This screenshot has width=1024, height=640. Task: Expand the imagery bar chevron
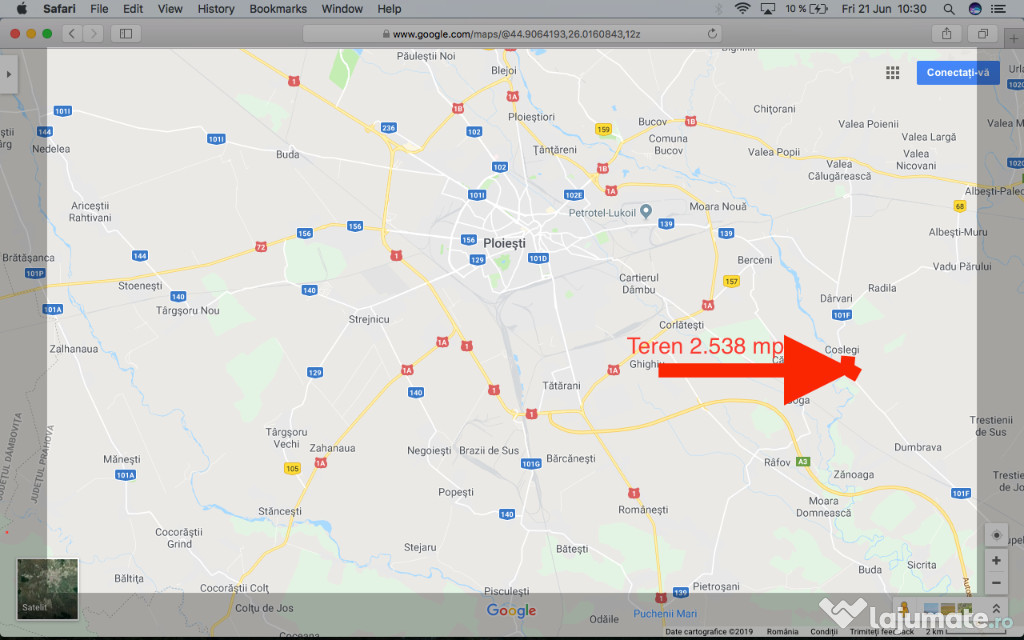tap(996, 609)
